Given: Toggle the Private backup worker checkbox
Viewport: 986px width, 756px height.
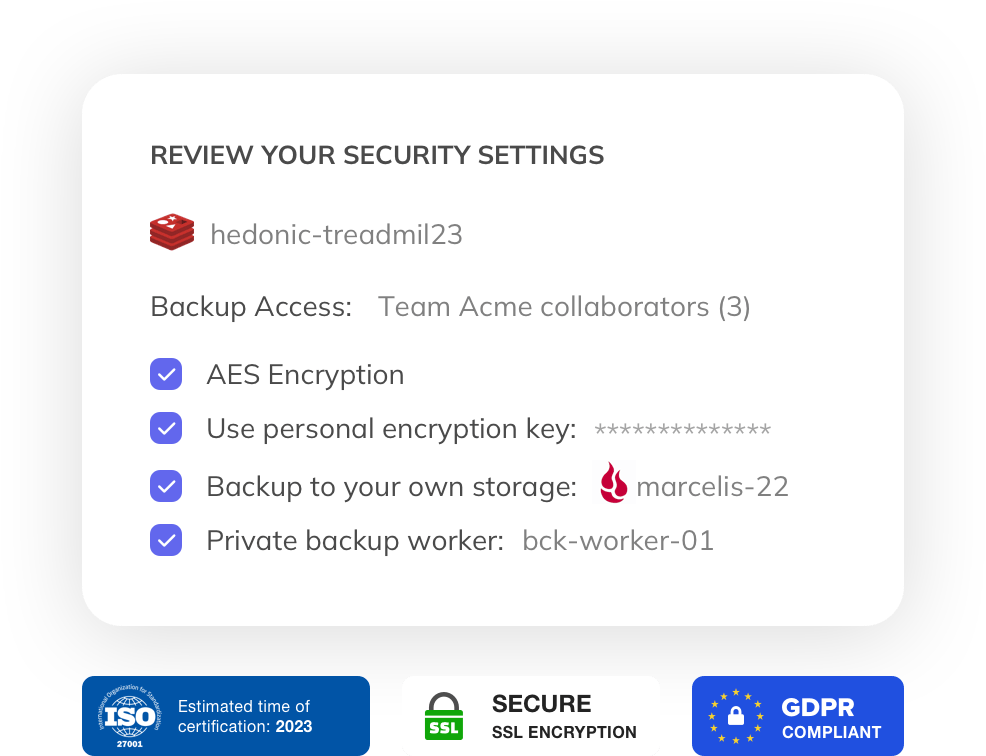Looking at the screenshot, I should tap(166, 540).
